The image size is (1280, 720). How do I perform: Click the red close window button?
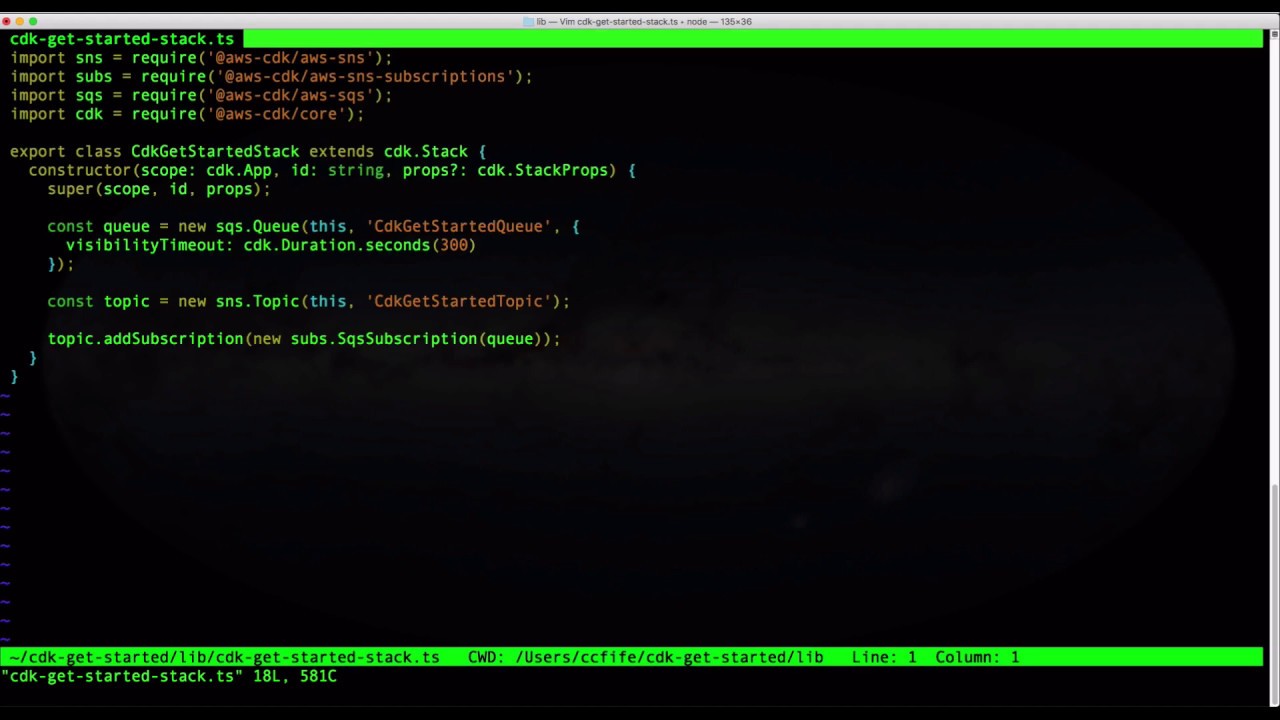click(x=7, y=21)
